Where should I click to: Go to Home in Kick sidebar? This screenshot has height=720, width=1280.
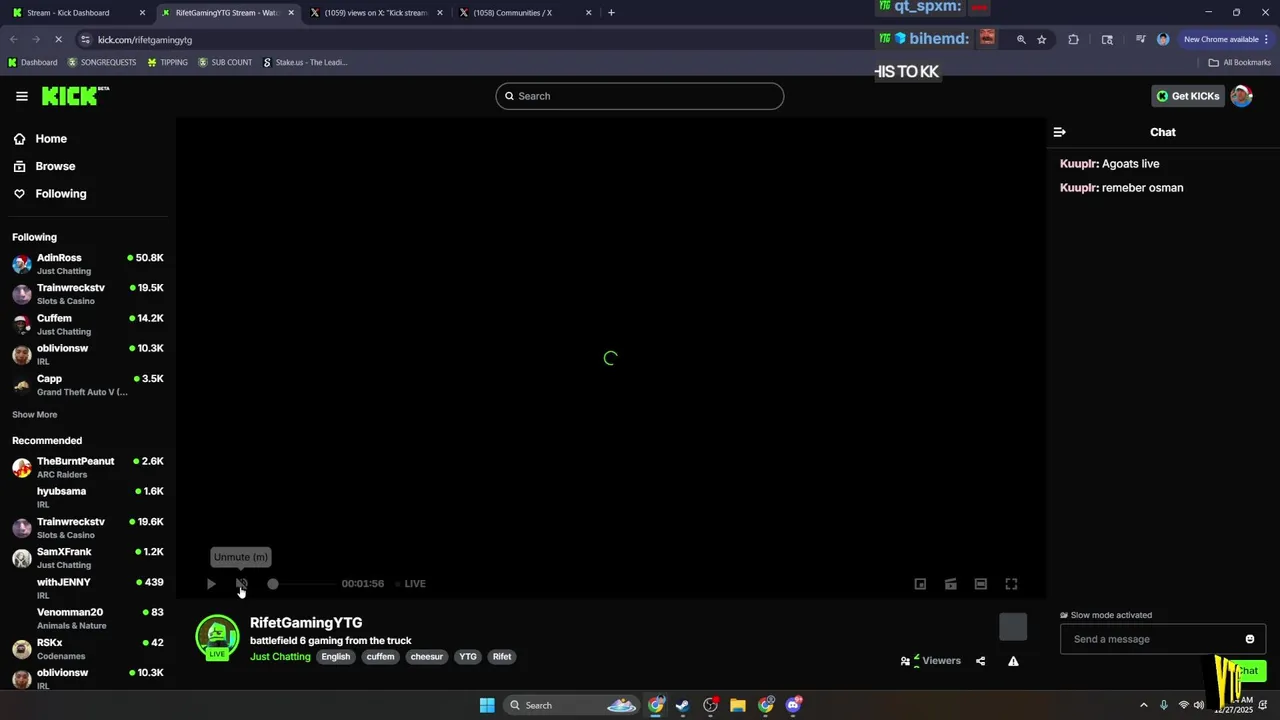coord(40,139)
